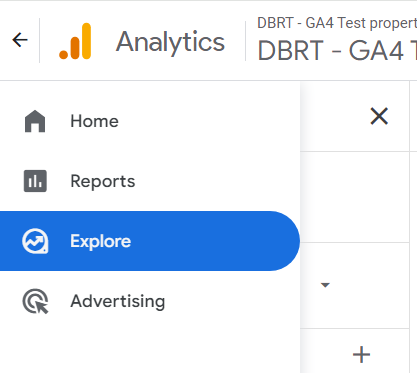Click the Google Analytics logo
This screenshot has width=417, height=373.
pyautogui.click(x=75, y=41)
